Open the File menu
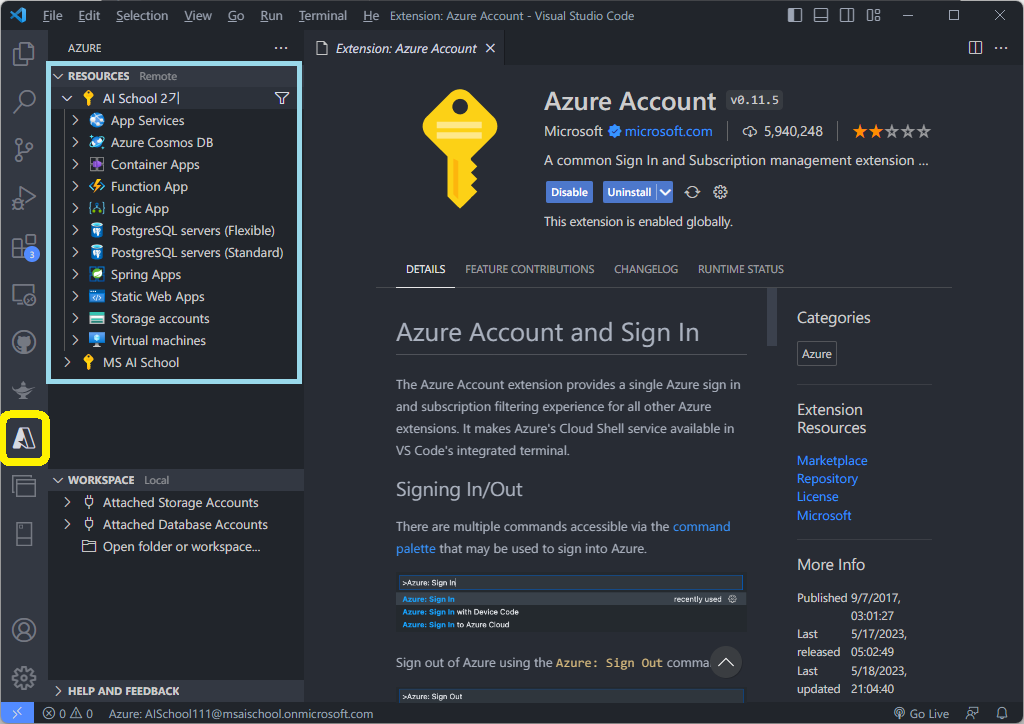This screenshot has width=1024, height=724. coord(52,16)
